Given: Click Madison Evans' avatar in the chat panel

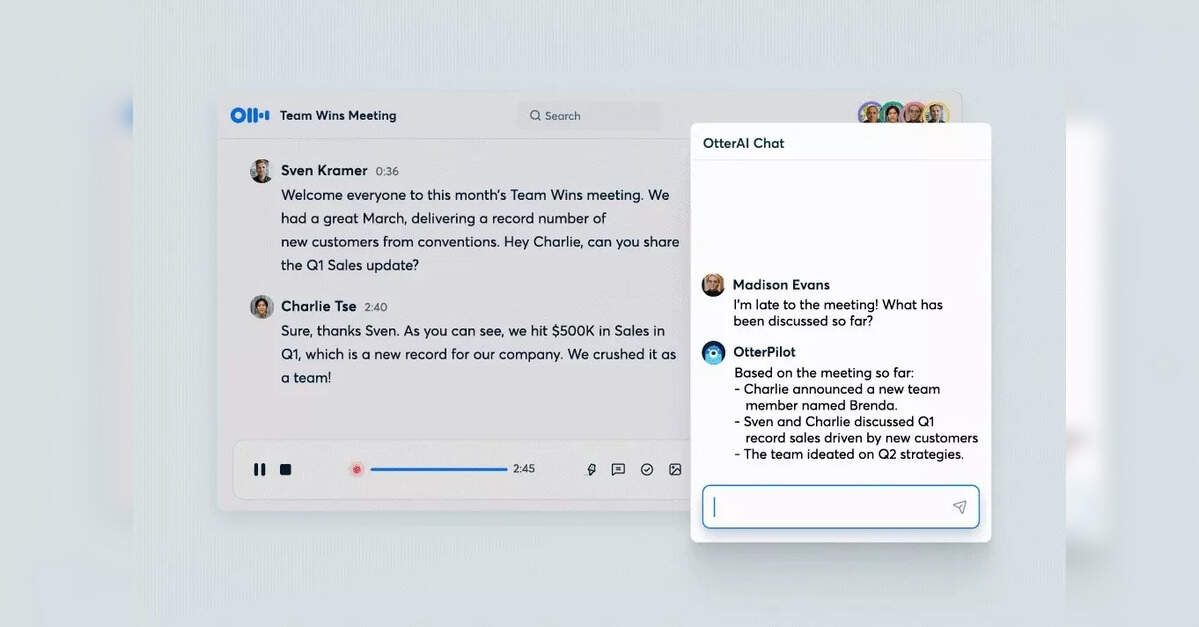Looking at the screenshot, I should pyautogui.click(x=713, y=284).
